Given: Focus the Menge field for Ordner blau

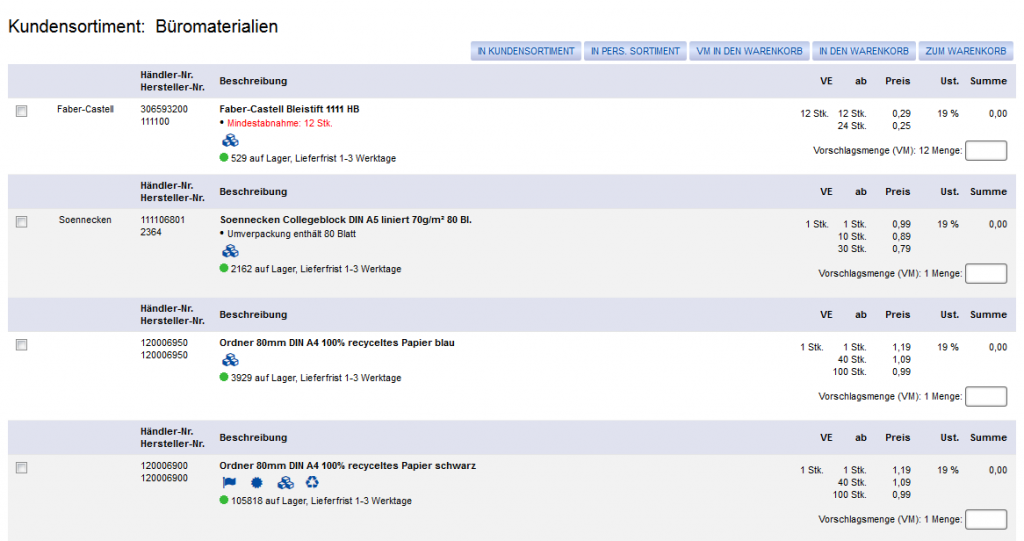Looking at the screenshot, I should point(986,397).
